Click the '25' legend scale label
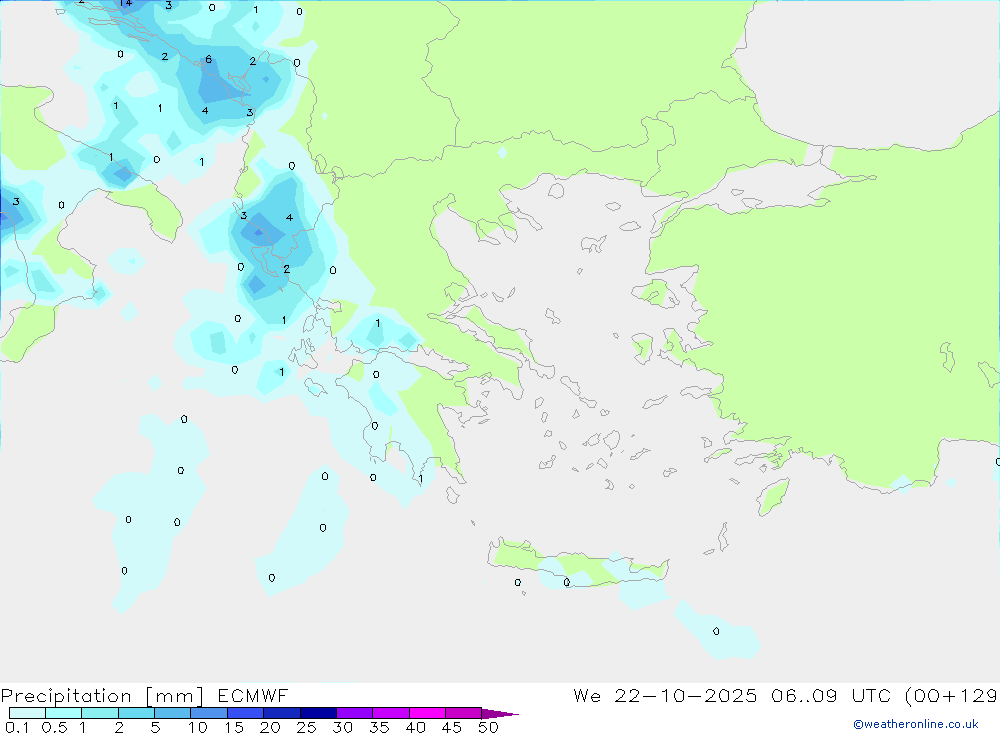 click(306, 727)
